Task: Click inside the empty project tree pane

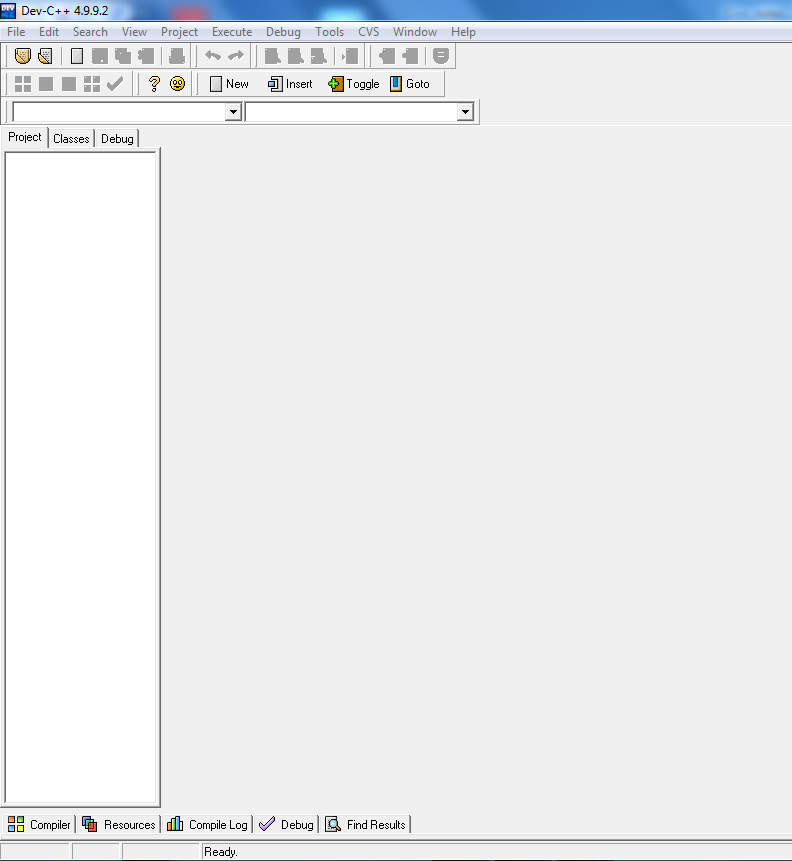Action: coord(81,477)
